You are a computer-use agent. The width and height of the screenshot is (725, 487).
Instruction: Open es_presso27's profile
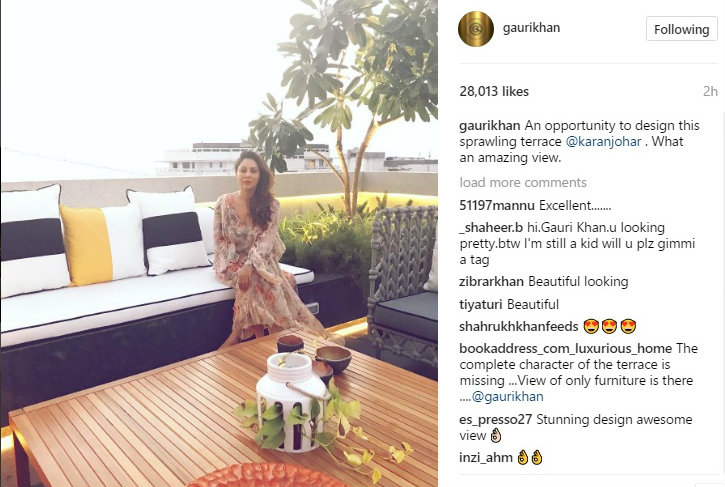(x=495, y=420)
